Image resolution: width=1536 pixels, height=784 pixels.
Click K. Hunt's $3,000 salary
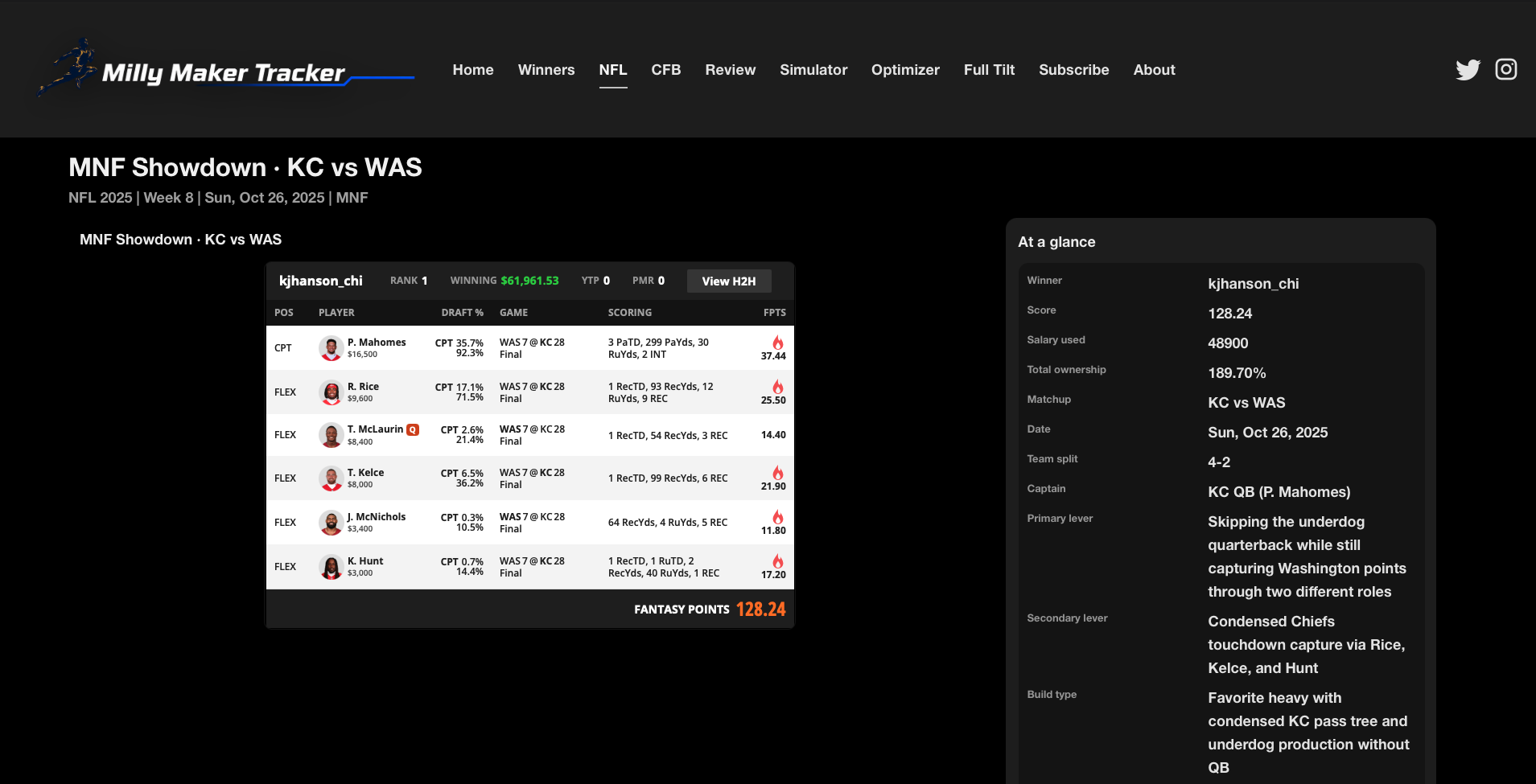pos(360,573)
